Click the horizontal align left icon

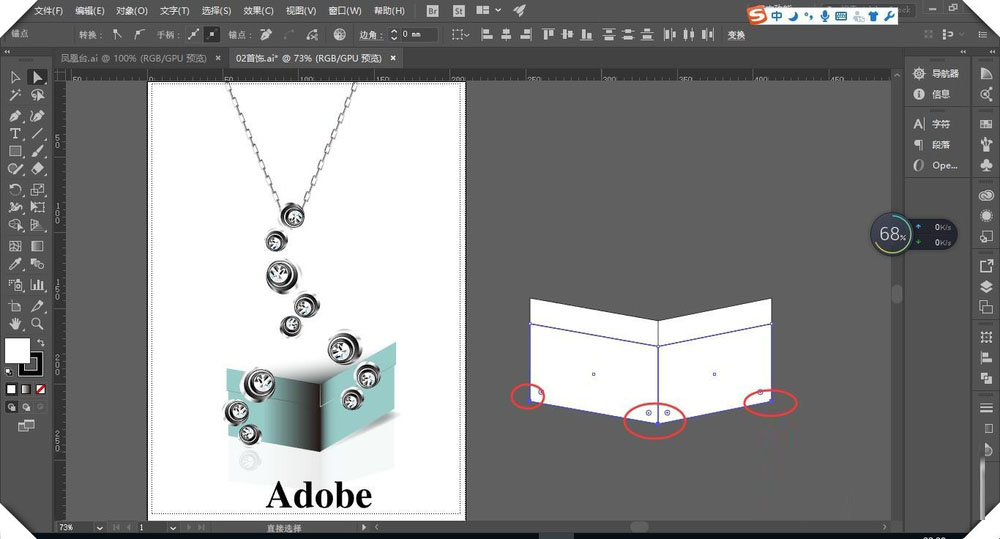(x=489, y=34)
